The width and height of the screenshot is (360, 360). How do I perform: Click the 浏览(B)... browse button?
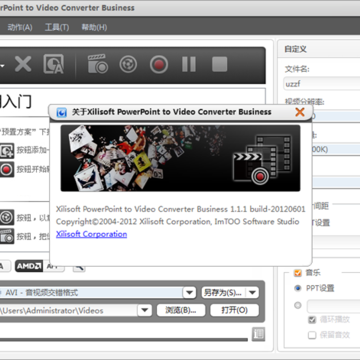[x=181, y=310]
